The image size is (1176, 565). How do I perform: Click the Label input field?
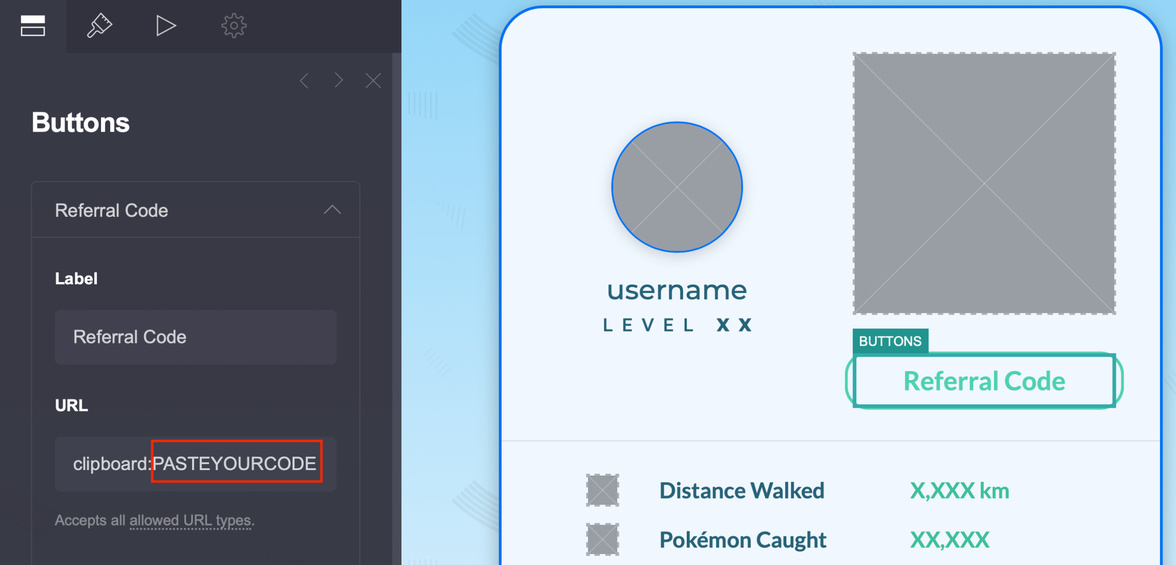pyautogui.click(x=195, y=337)
